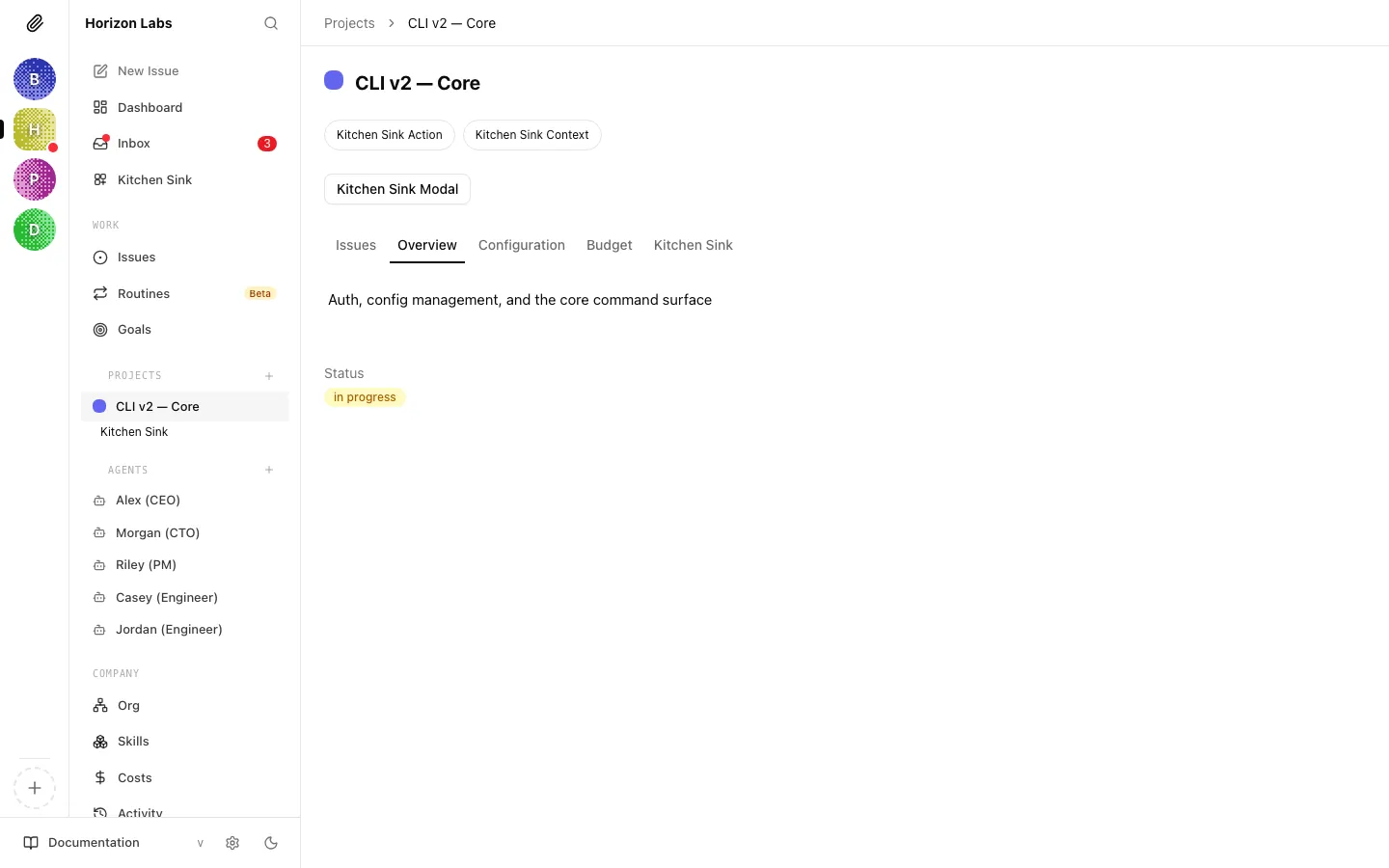This screenshot has width=1389, height=868.
Task: Toggle dark mode moon icon
Action: (x=271, y=843)
